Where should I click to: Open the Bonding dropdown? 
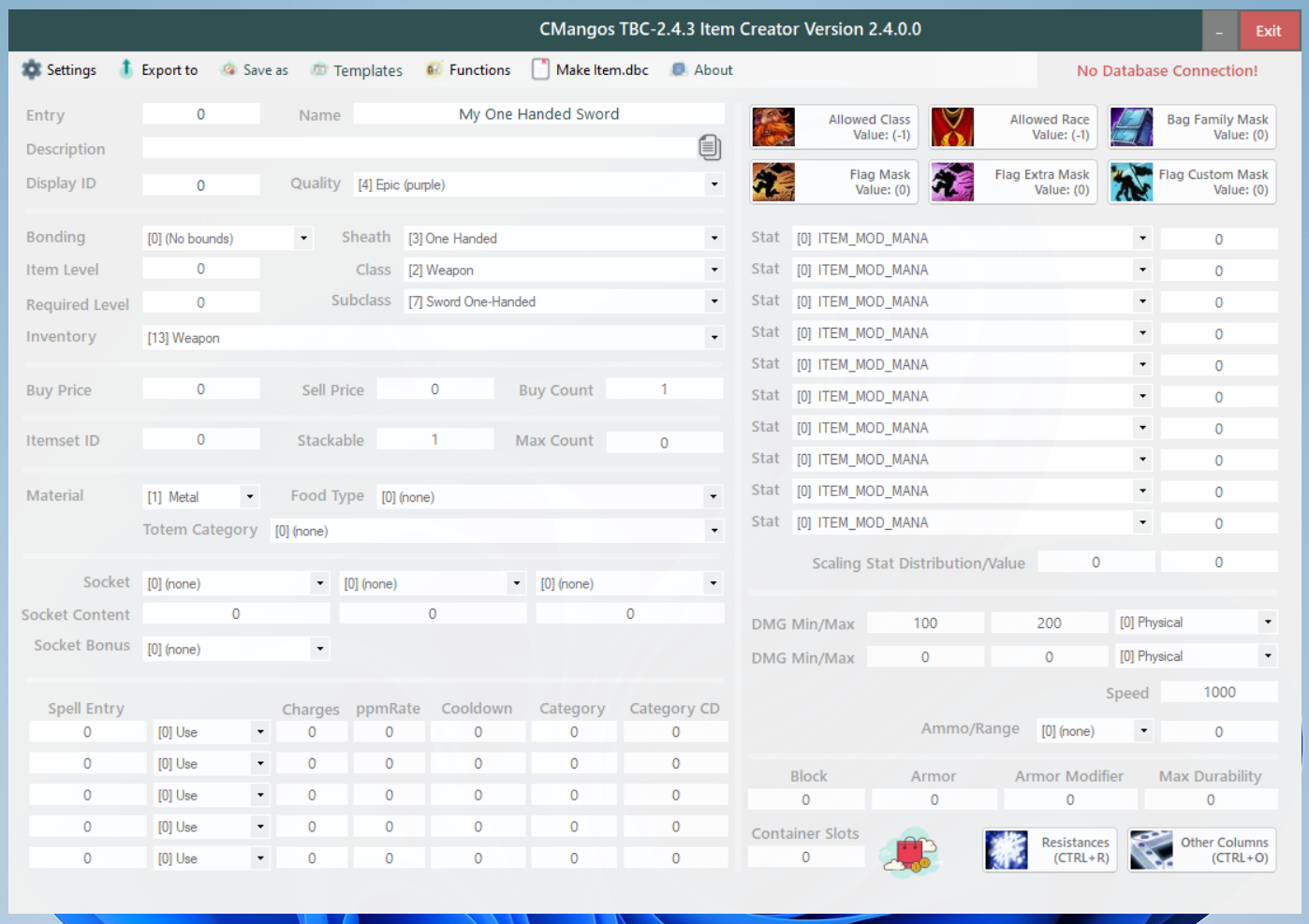pos(303,239)
